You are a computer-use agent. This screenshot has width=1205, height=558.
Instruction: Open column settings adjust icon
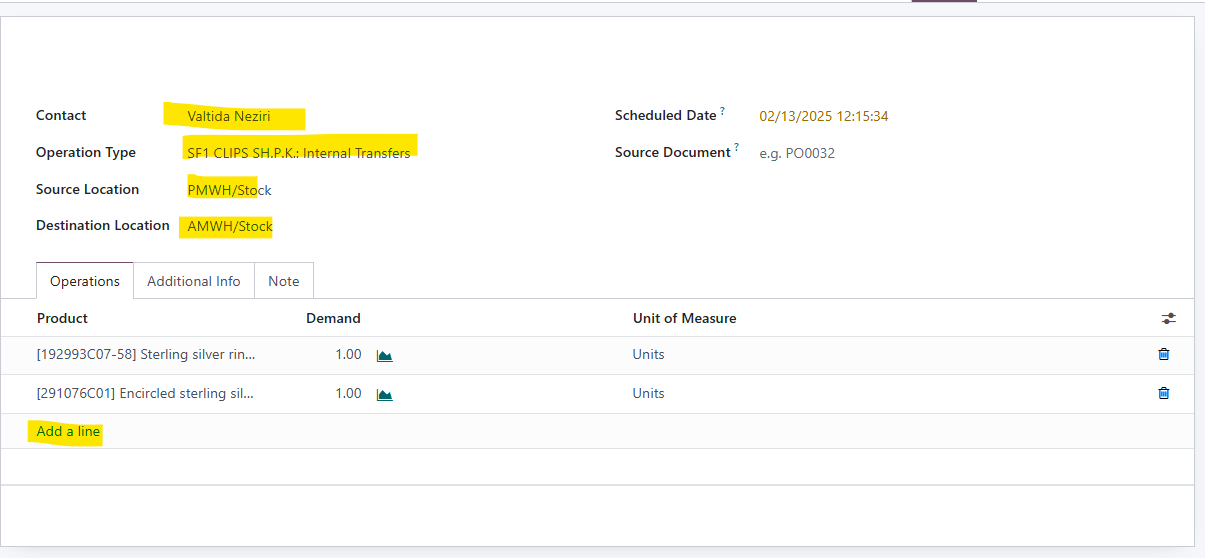pyautogui.click(x=1168, y=319)
